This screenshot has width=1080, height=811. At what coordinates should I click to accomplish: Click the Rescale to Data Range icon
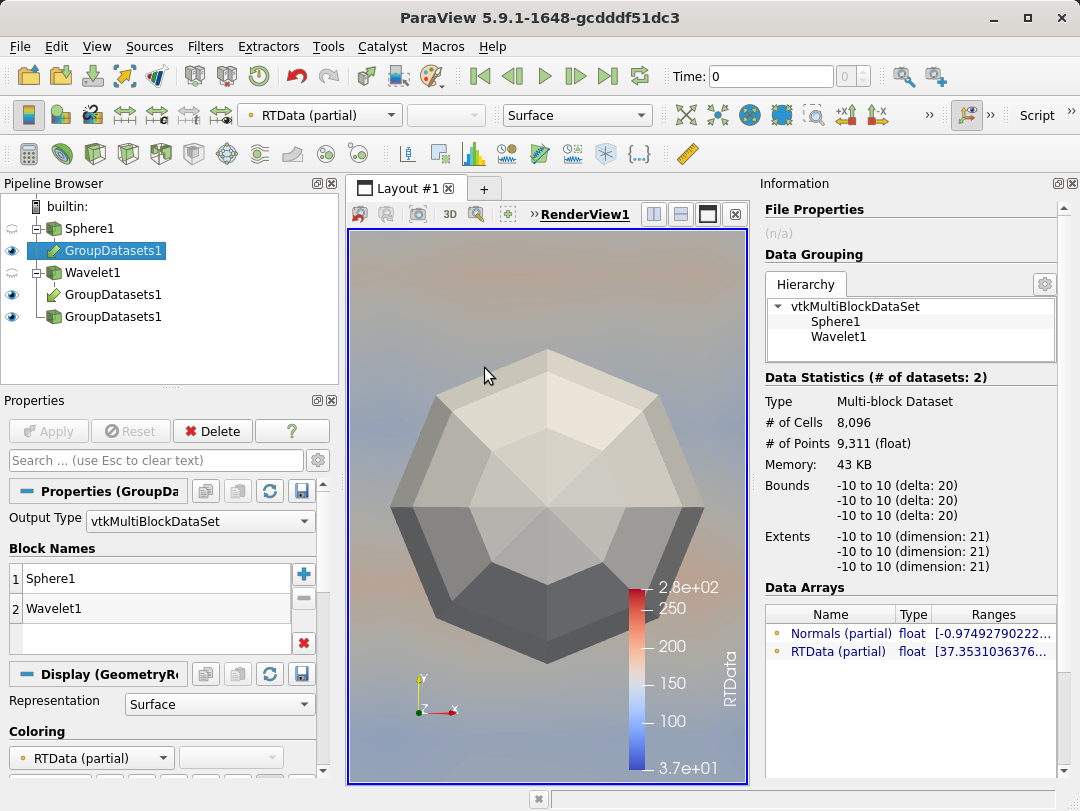[125, 115]
